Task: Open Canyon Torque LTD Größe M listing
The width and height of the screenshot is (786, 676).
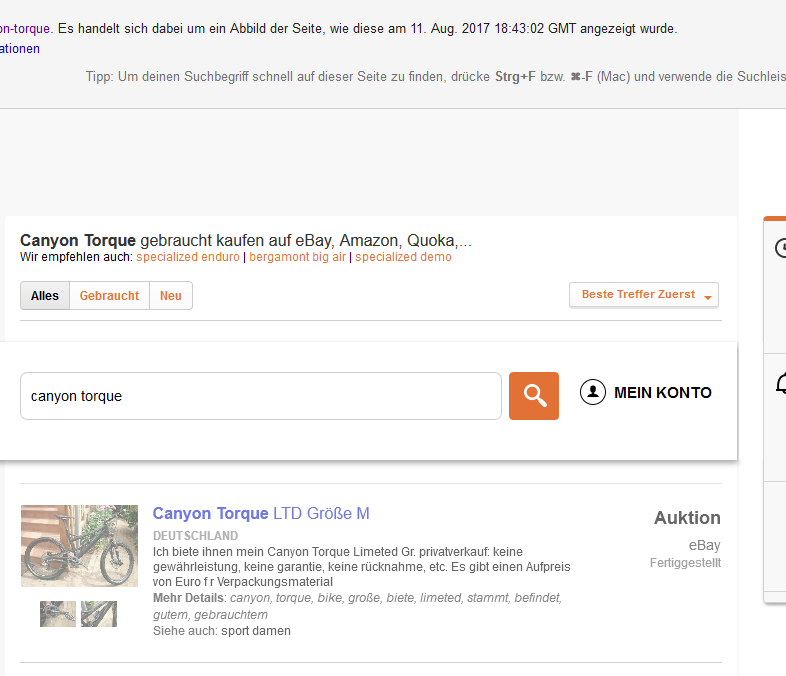Action: (261, 514)
